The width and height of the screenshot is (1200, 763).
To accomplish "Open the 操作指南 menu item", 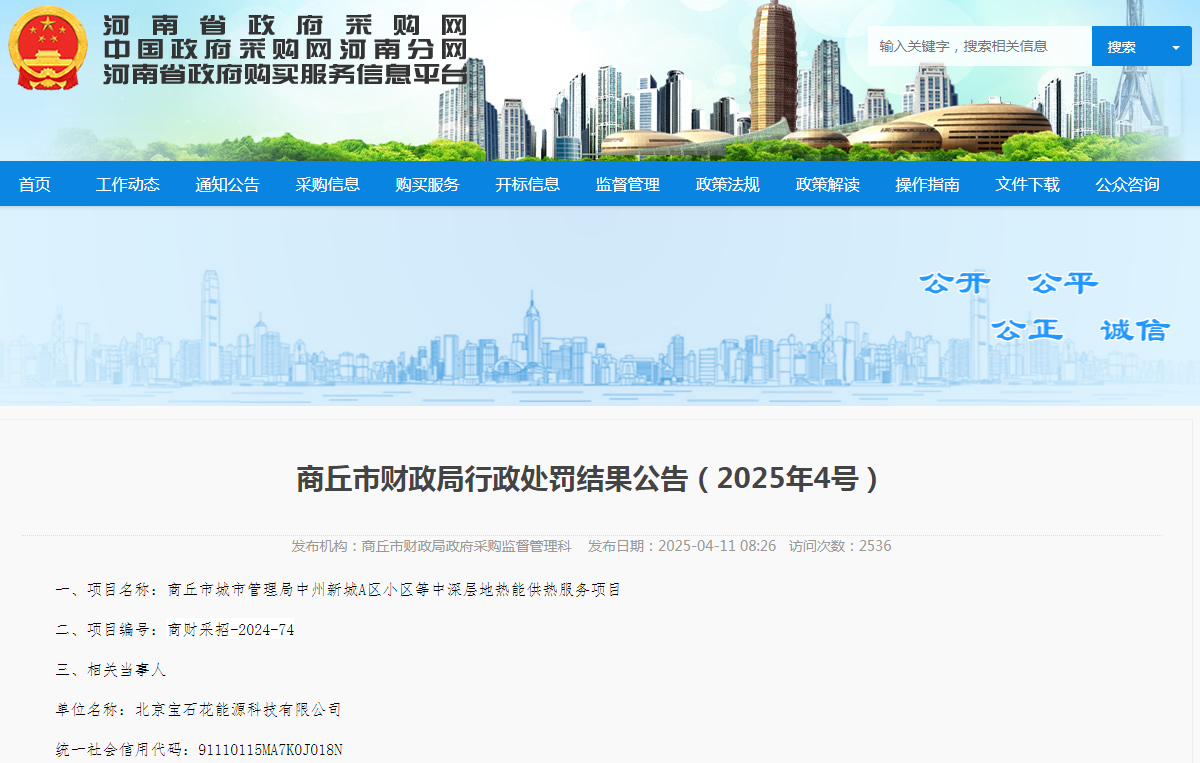I will pos(927,184).
